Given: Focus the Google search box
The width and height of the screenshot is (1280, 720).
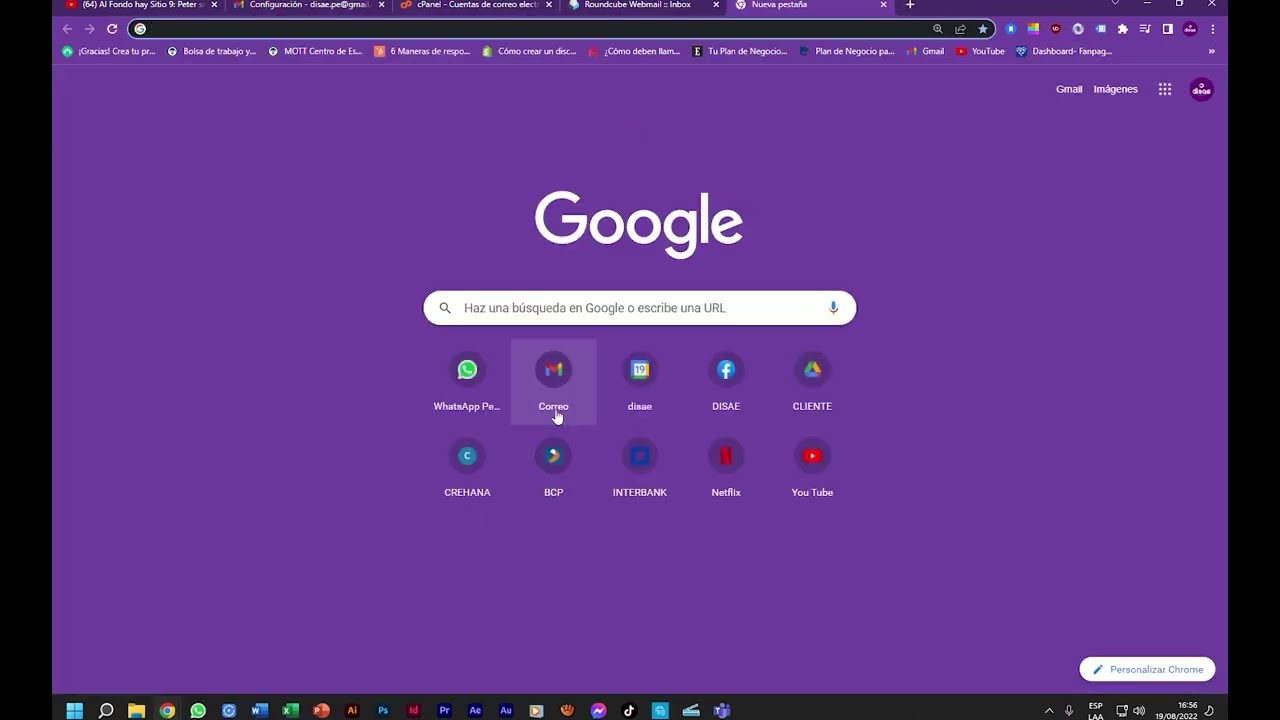Looking at the screenshot, I should [x=640, y=308].
